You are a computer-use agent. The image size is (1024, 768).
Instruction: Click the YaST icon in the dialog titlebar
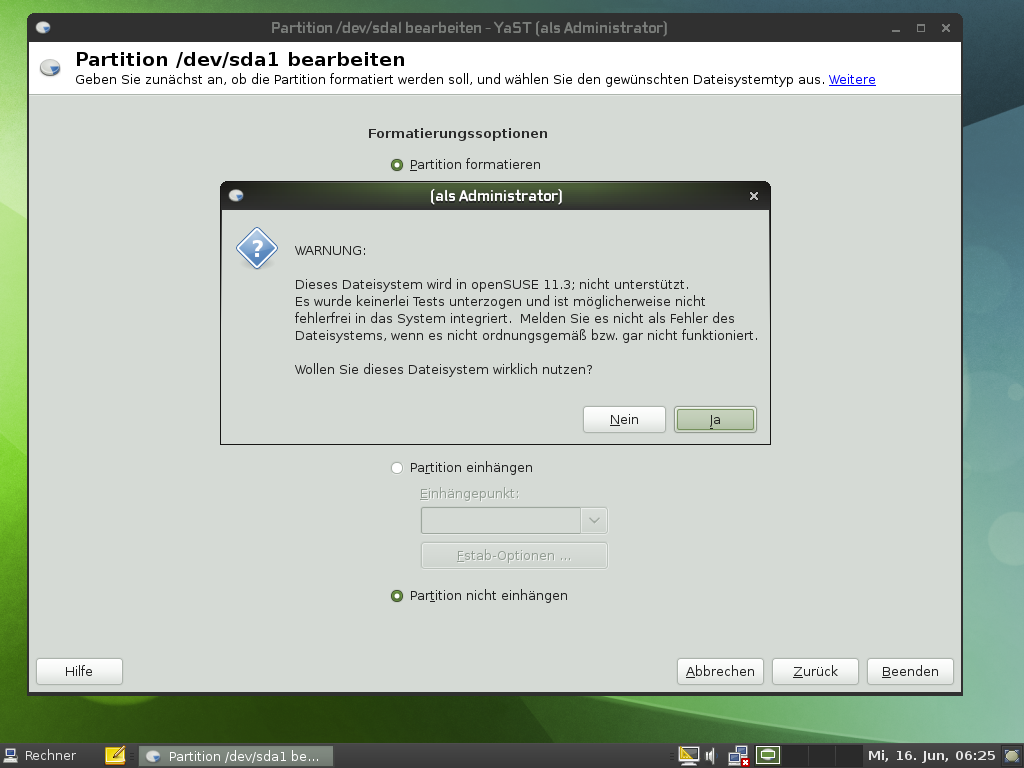pyautogui.click(x=236, y=196)
